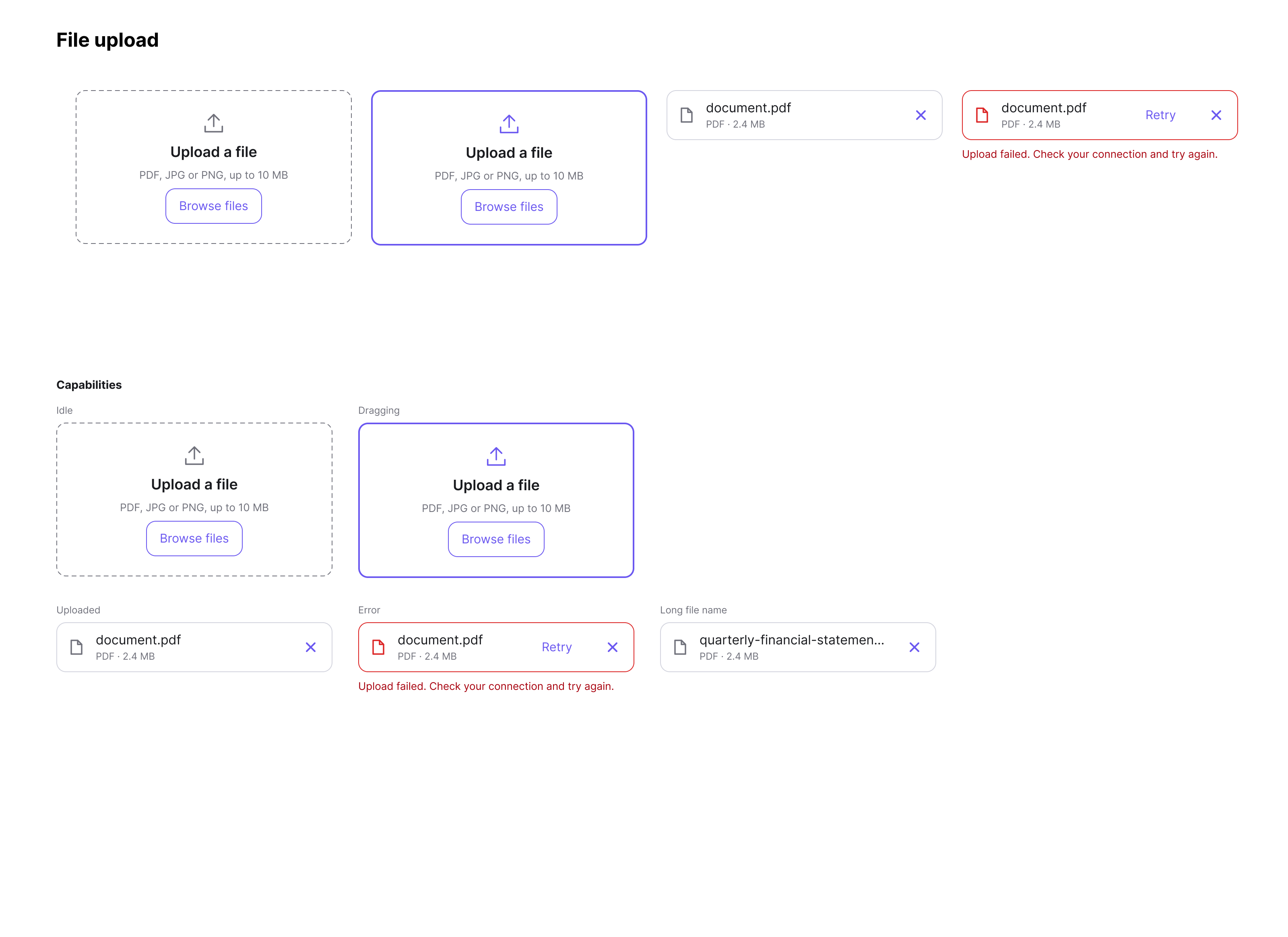This screenshot has height=937, width=1288.
Task: Click gray file icon in top uploaded card
Action: [x=687, y=115]
